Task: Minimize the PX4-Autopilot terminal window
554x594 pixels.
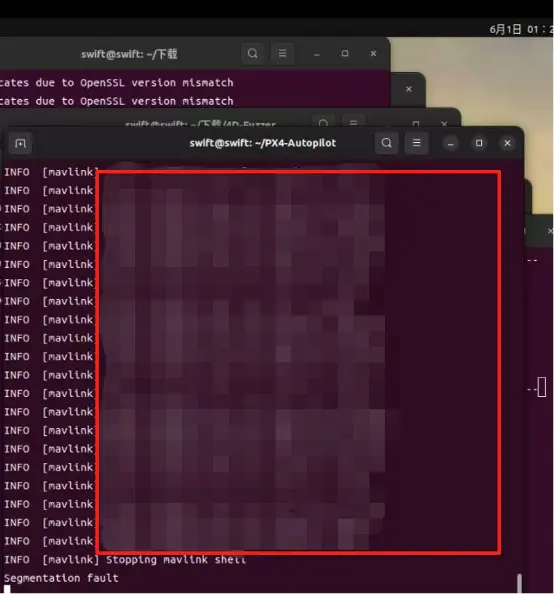Action: click(451, 143)
